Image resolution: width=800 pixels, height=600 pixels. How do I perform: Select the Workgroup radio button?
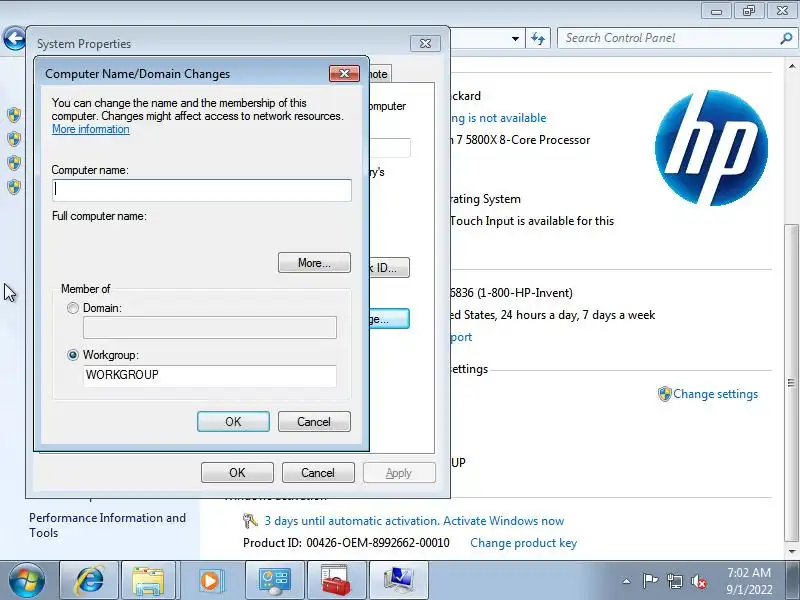(73, 355)
